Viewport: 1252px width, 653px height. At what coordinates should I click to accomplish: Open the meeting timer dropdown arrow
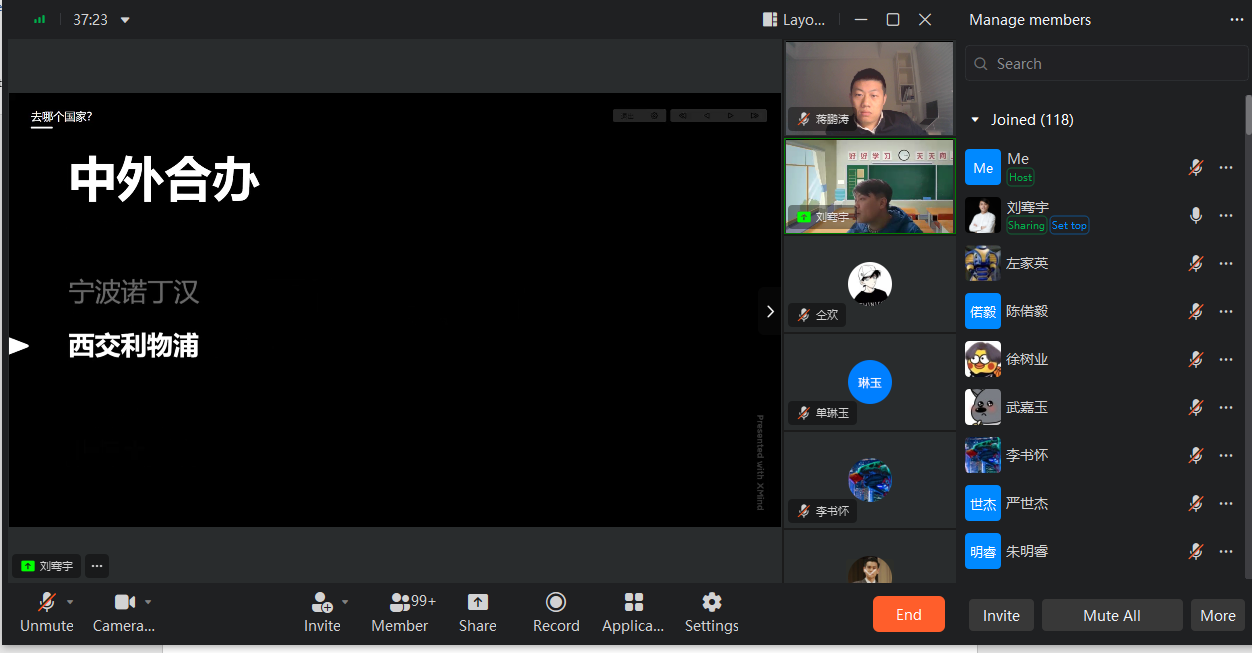[x=125, y=20]
